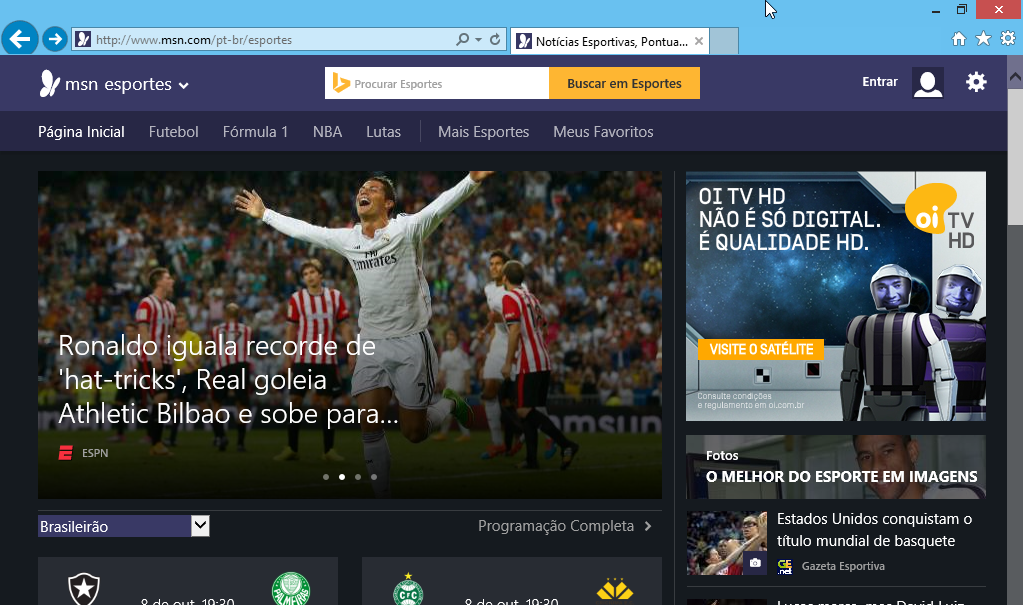Click the Buscar em Esportes button
The image size is (1023, 605).
624,83
